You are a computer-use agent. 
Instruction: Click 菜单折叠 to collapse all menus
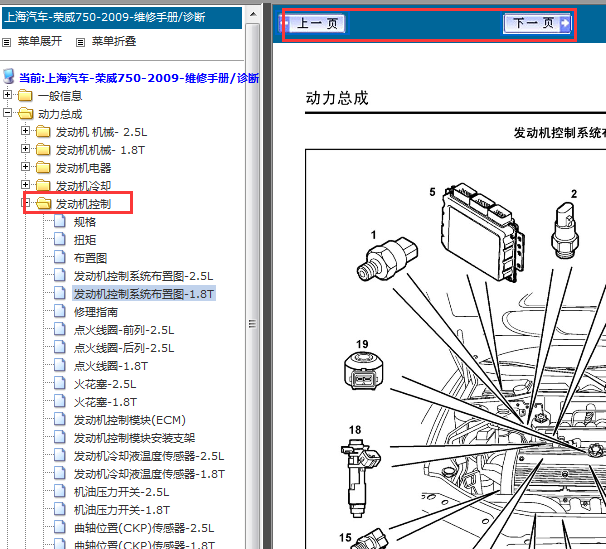point(114,41)
